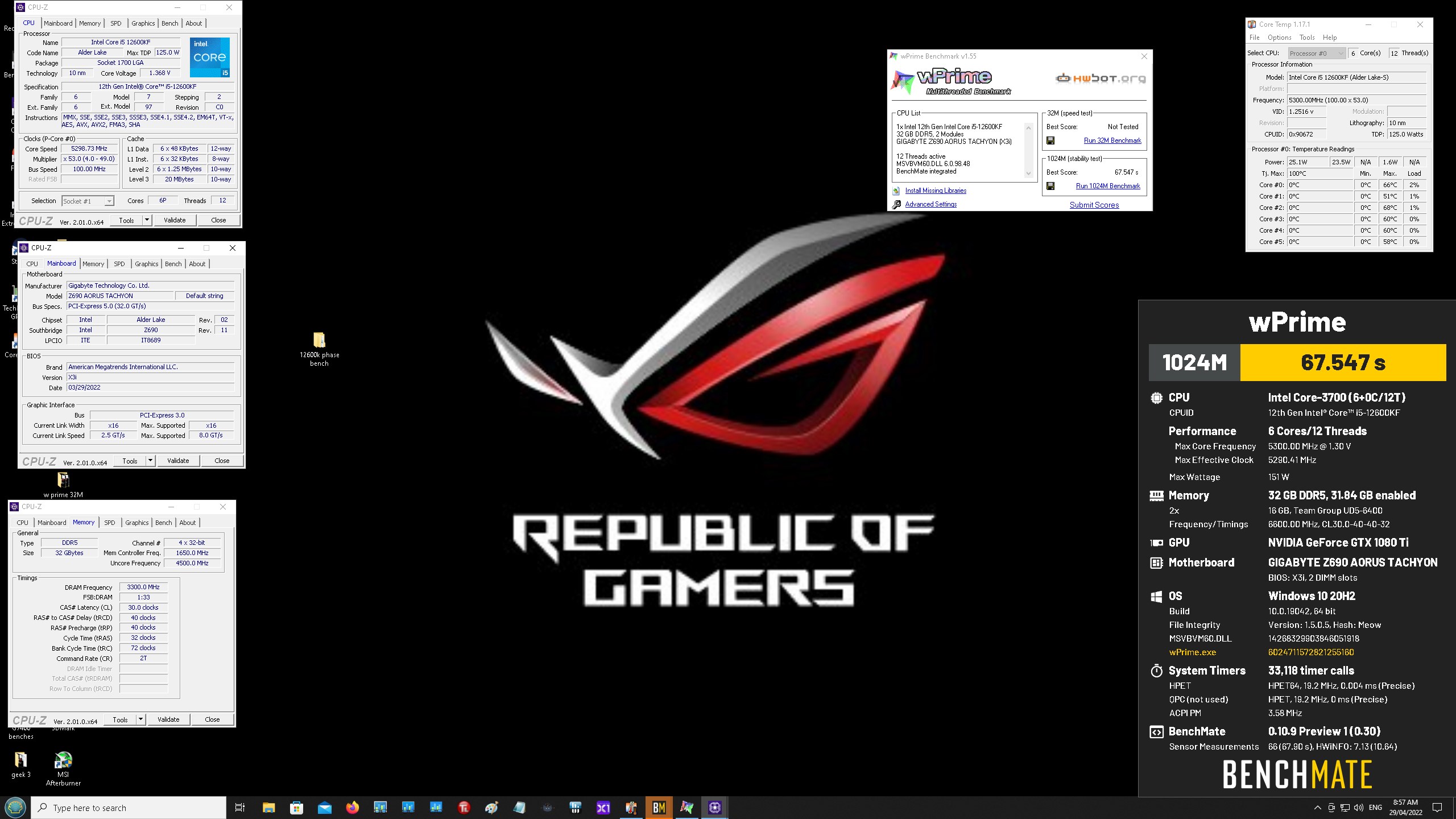Click the Model field Z690 AORUS TACHYON in CPU-Z

tap(120, 296)
